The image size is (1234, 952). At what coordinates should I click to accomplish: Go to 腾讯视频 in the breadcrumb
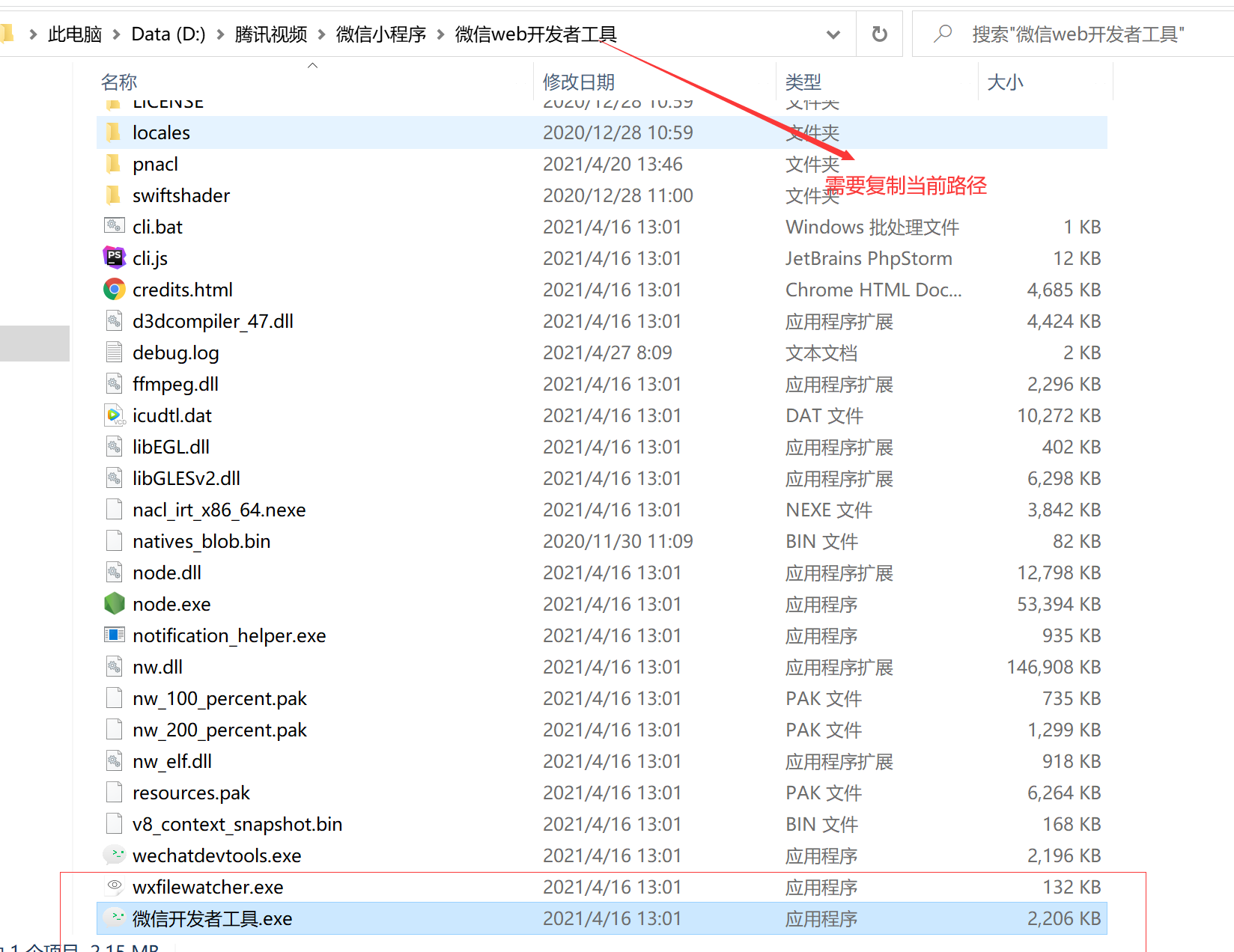(x=271, y=34)
